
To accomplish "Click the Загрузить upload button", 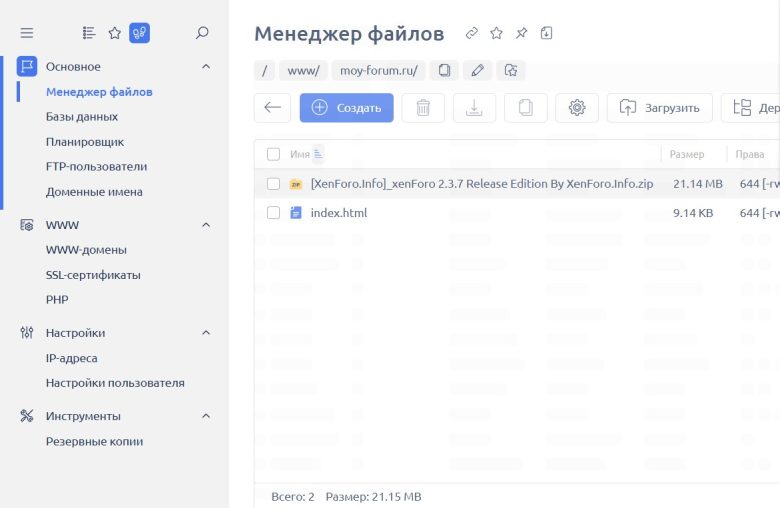I will pyautogui.click(x=659, y=108).
